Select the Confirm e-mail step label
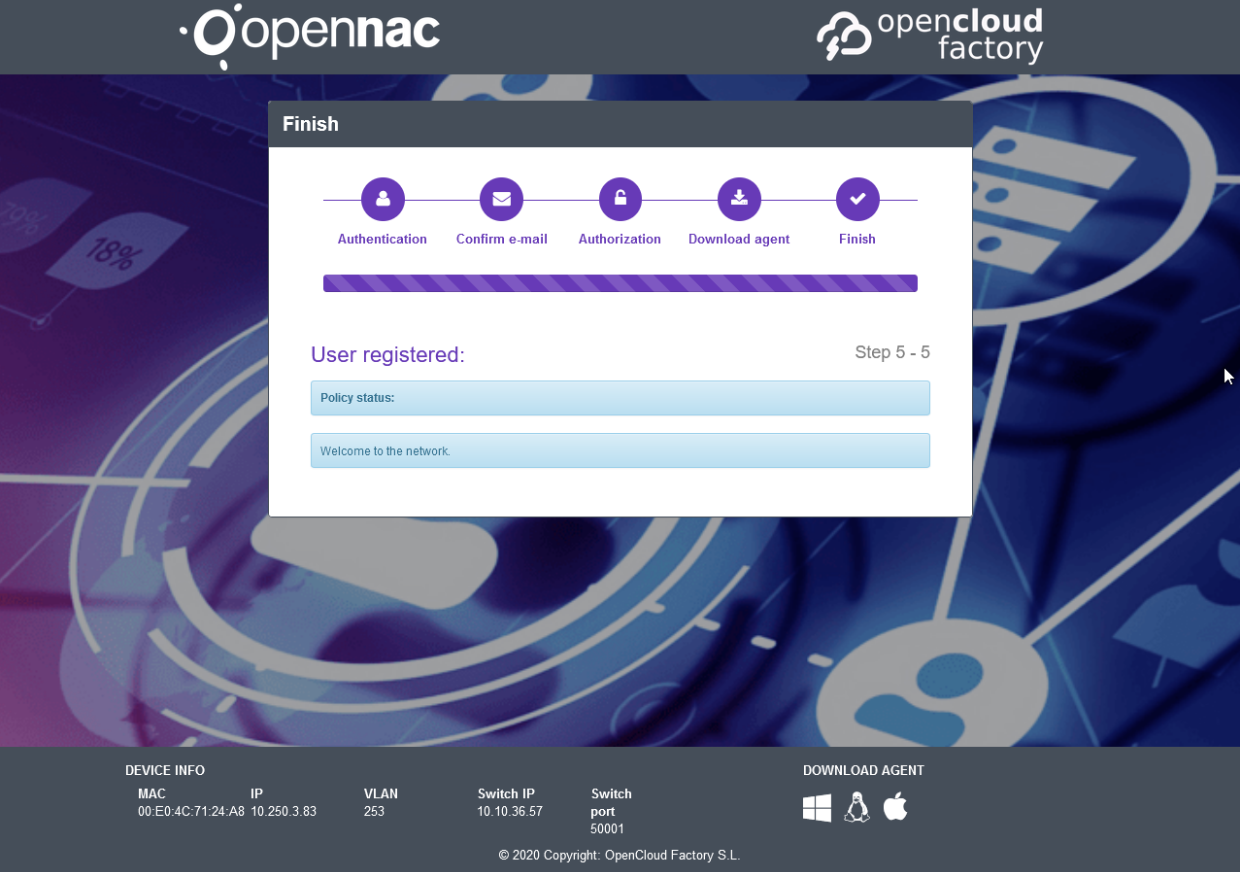The image size is (1240, 872). coord(501,240)
